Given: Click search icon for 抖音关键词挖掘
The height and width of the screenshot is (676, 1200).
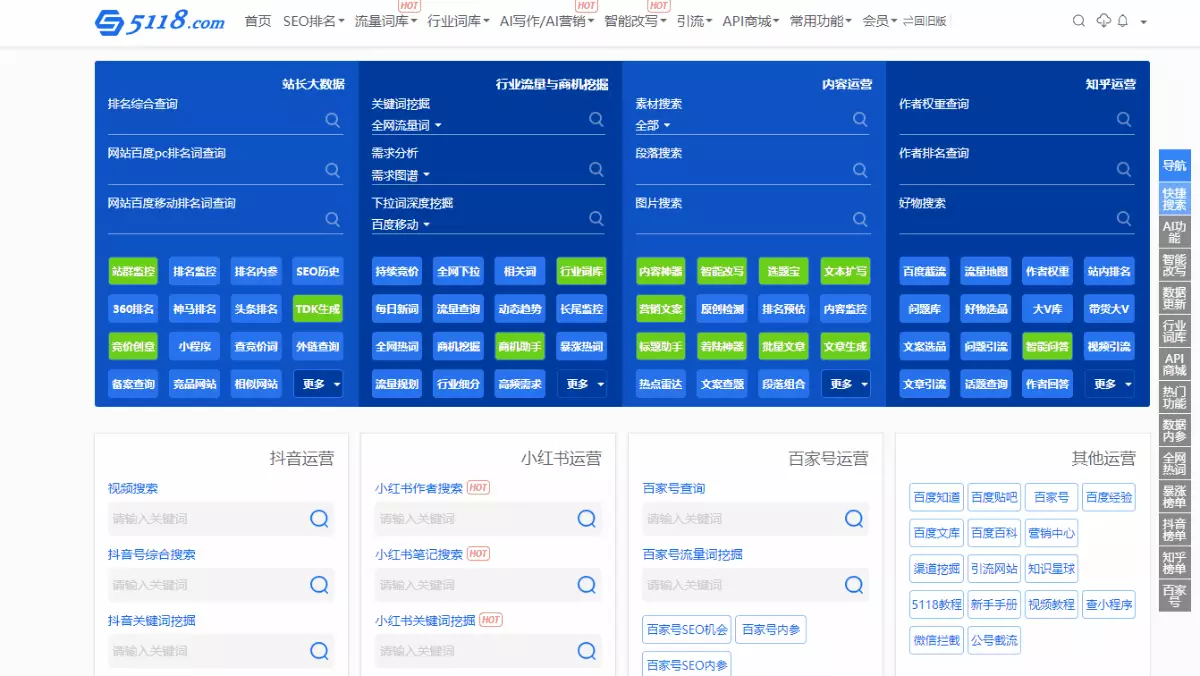Looking at the screenshot, I should tap(319, 651).
